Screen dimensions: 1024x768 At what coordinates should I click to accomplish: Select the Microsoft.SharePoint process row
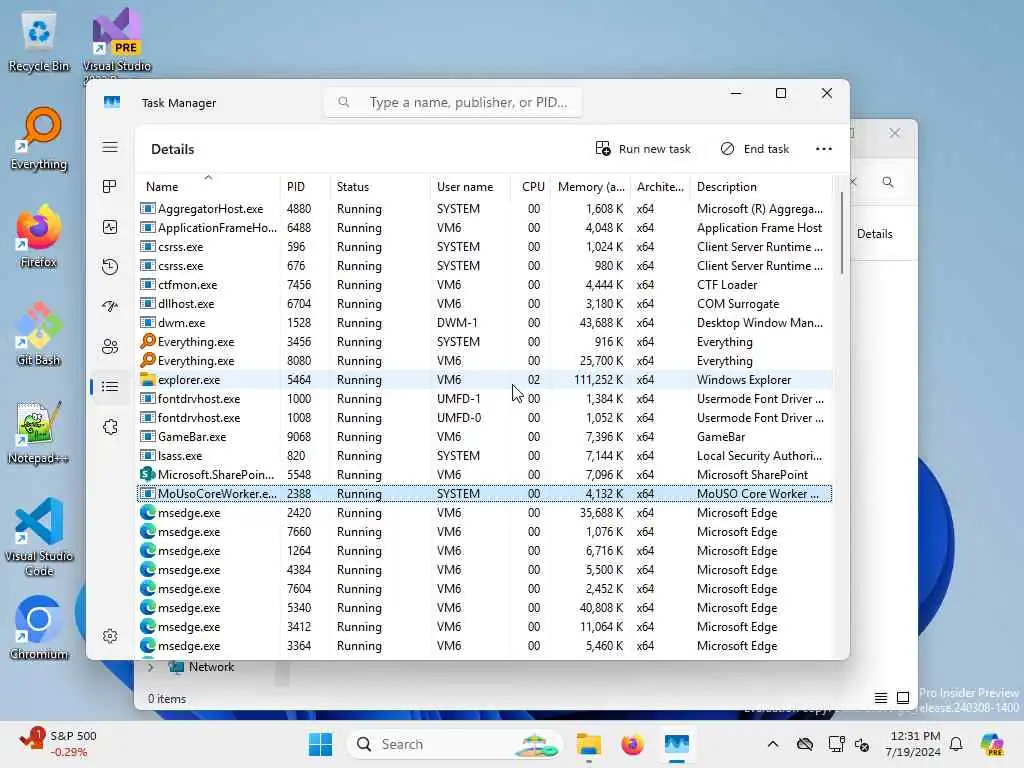pos(485,475)
